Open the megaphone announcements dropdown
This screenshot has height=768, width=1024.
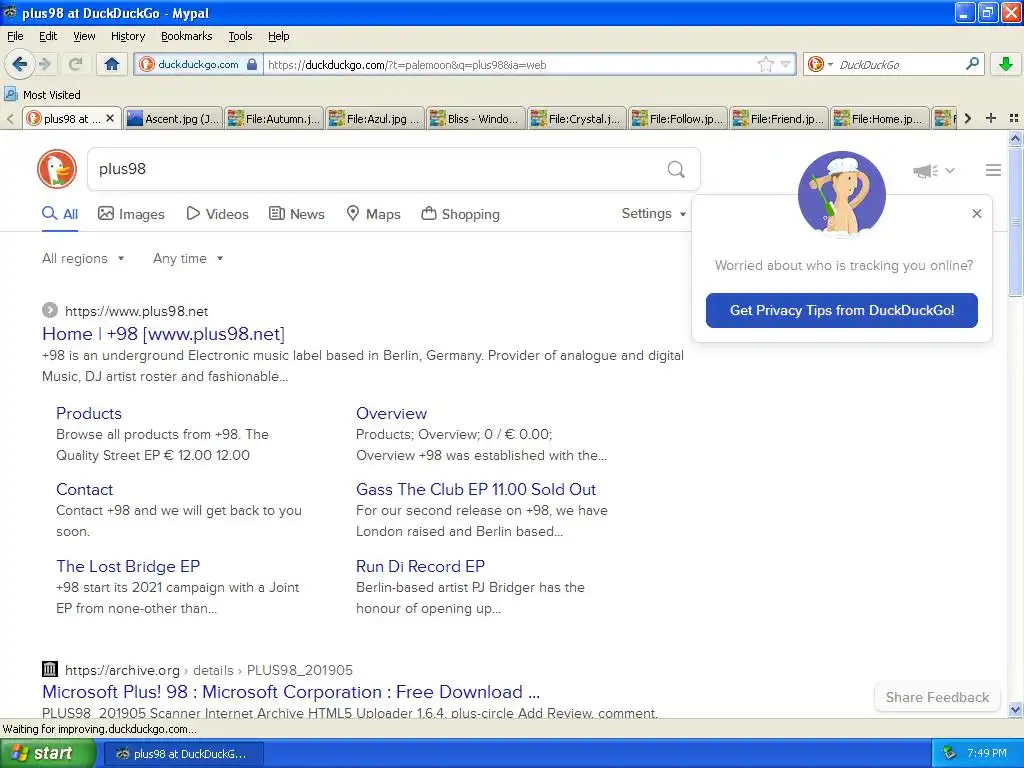(x=934, y=170)
